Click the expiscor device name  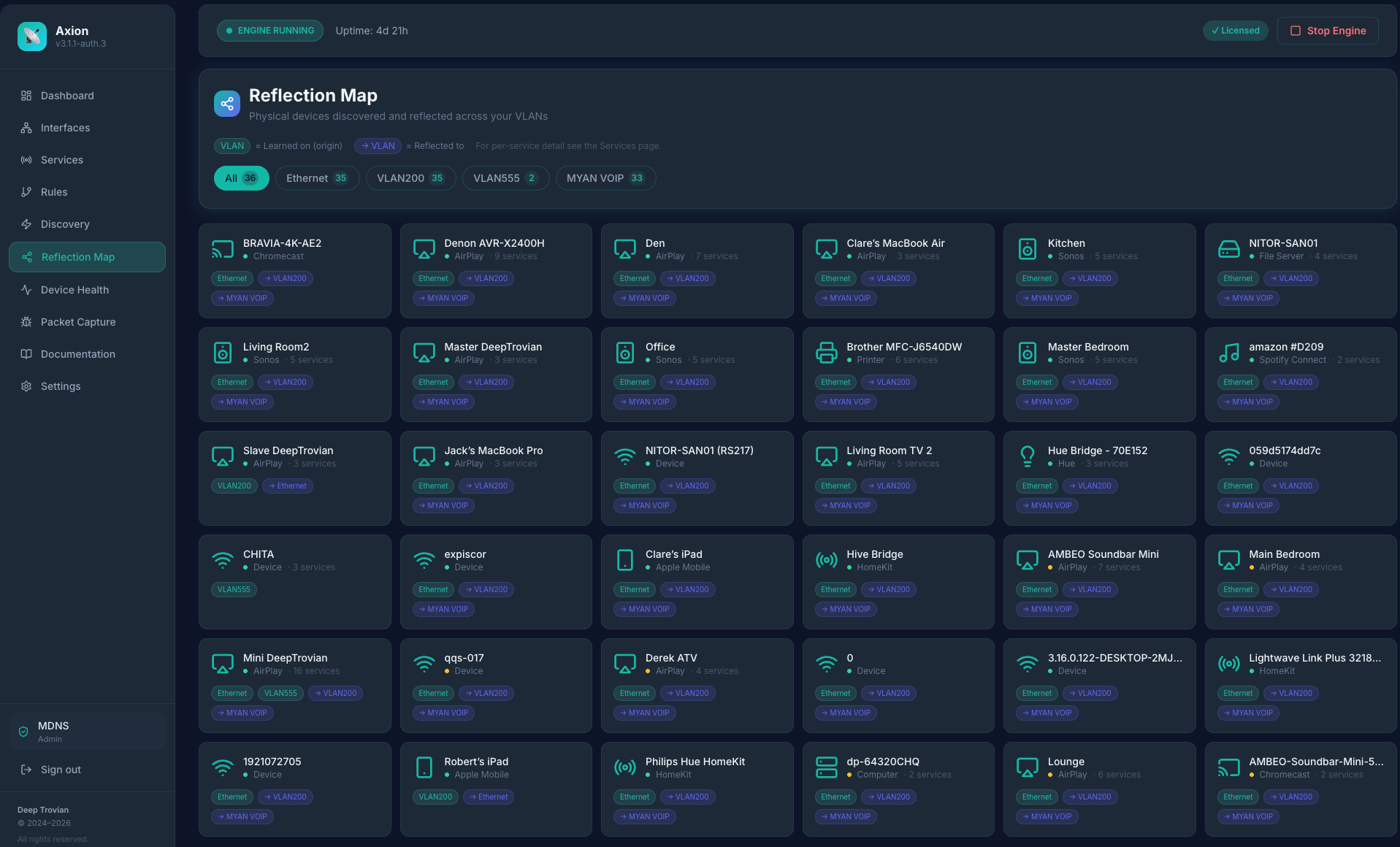464,554
